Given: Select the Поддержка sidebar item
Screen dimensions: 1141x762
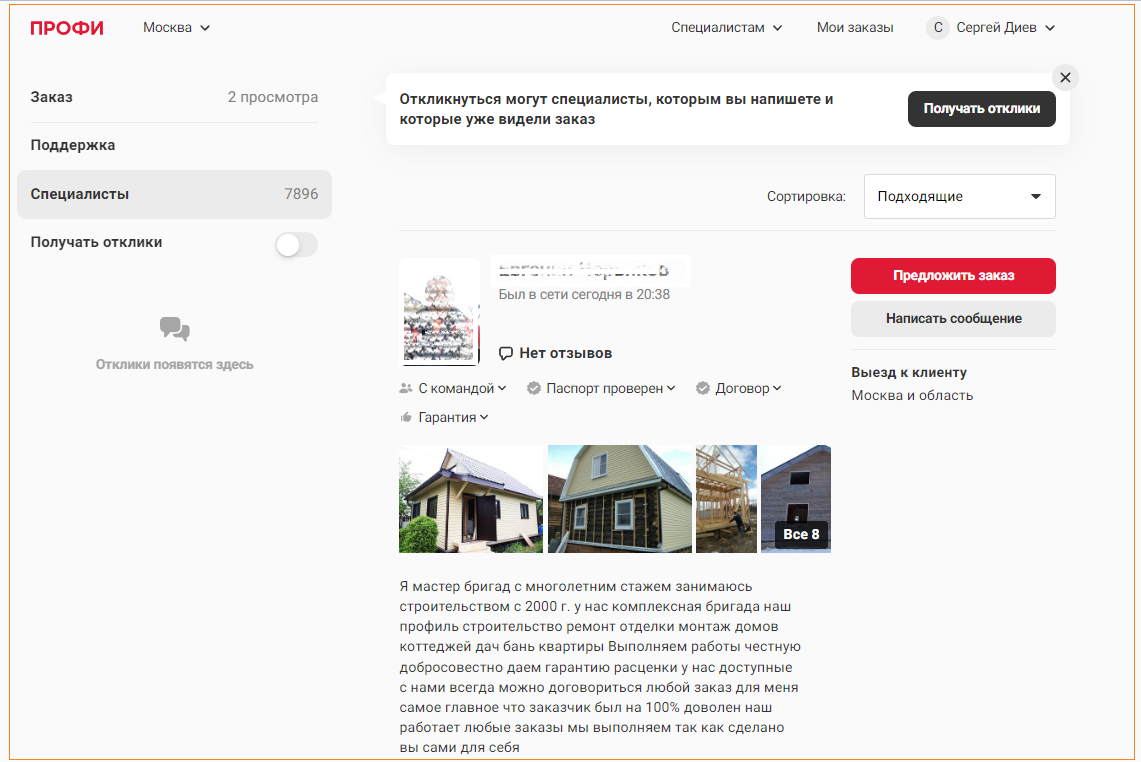Looking at the screenshot, I should (174, 146).
